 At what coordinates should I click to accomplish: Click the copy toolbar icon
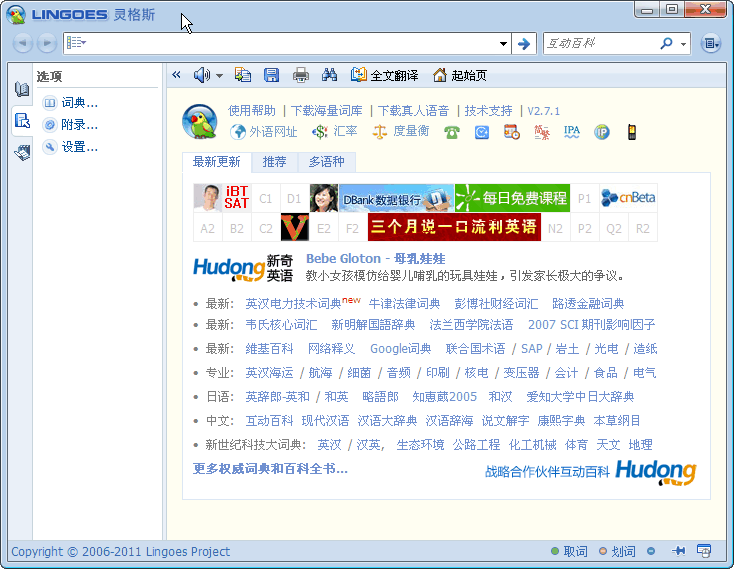(x=242, y=75)
